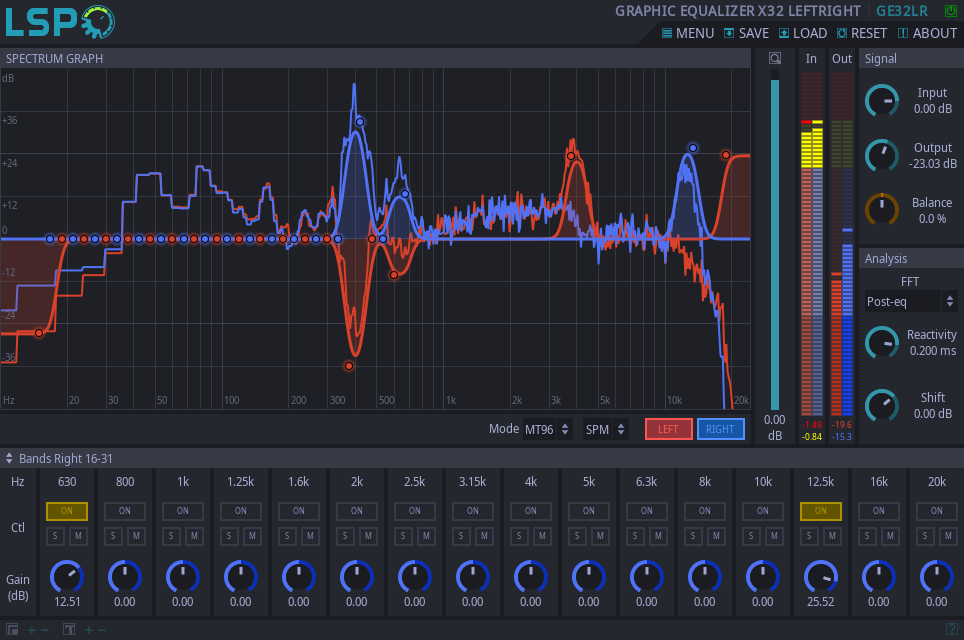Screen dimensions: 964x640
Task: Mute the 2.5k band
Action: coord(426,536)
